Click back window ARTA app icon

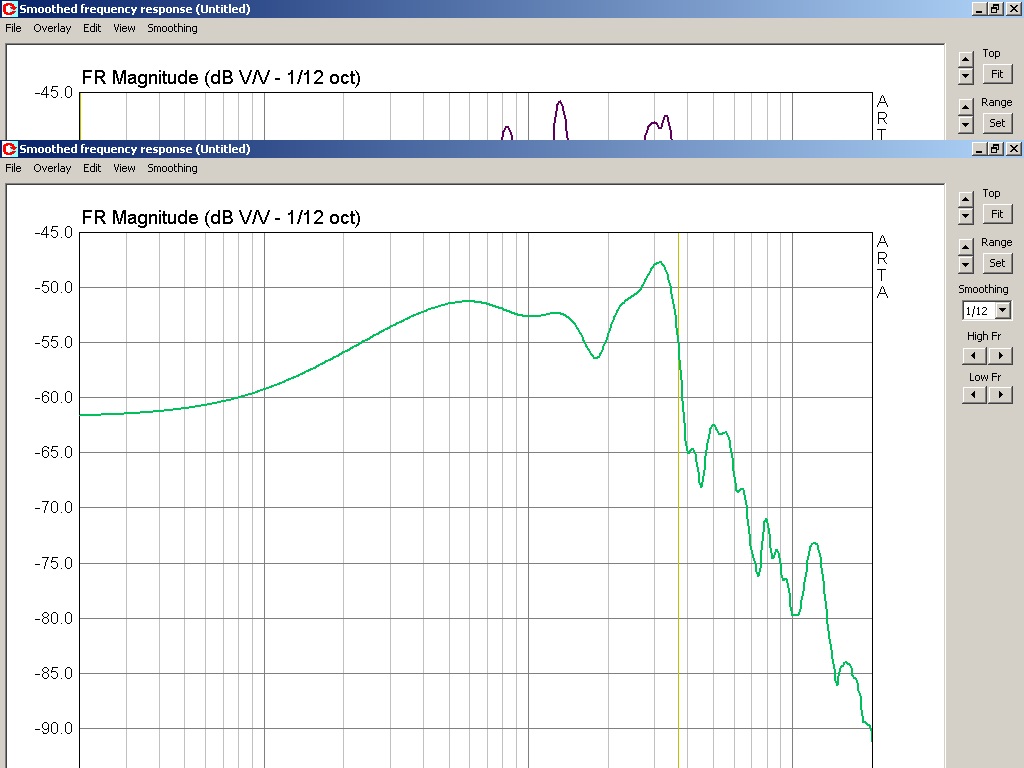[x=10, y=9]
